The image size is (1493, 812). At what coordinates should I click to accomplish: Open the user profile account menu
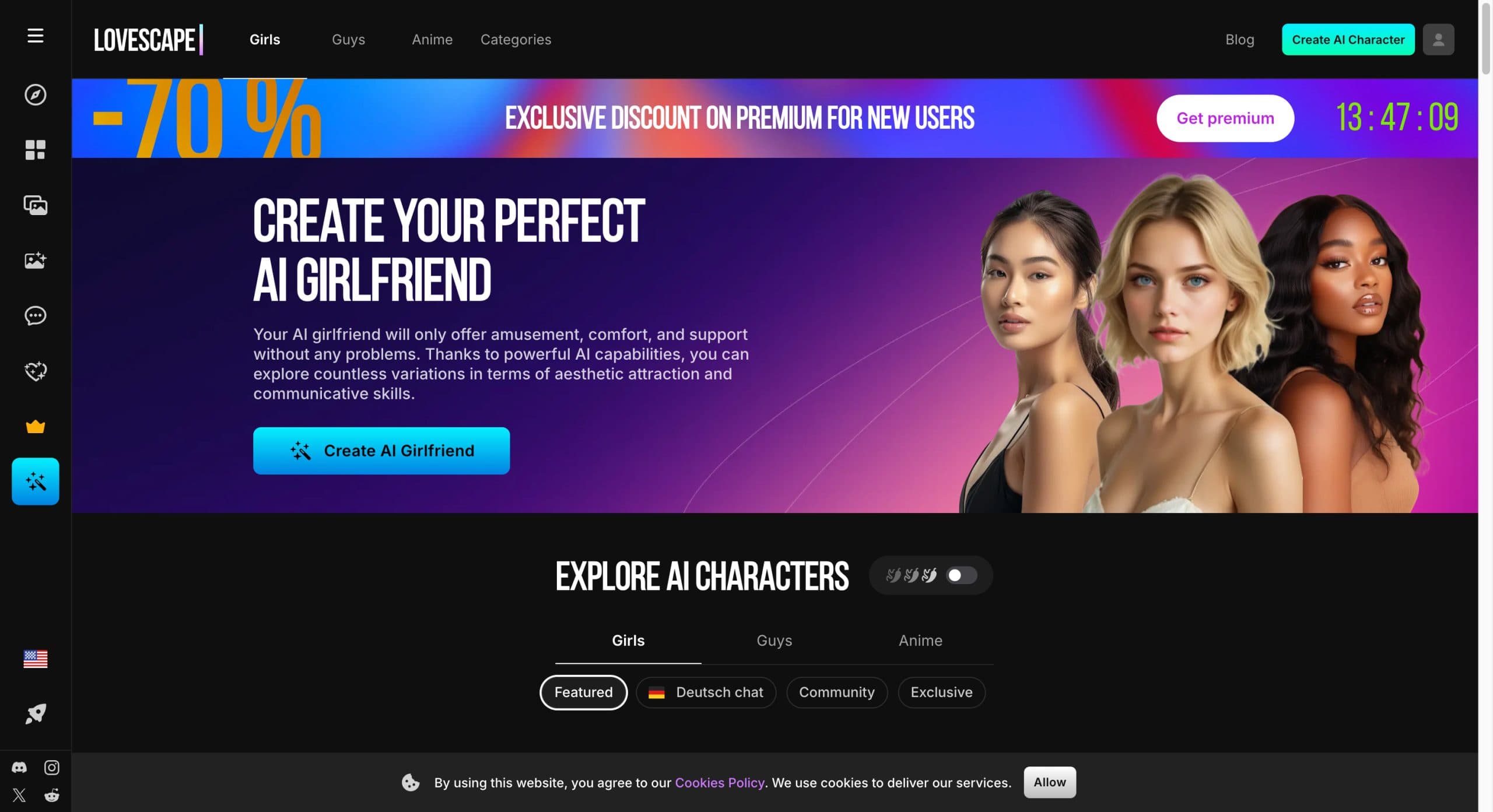click(1438, 40)
